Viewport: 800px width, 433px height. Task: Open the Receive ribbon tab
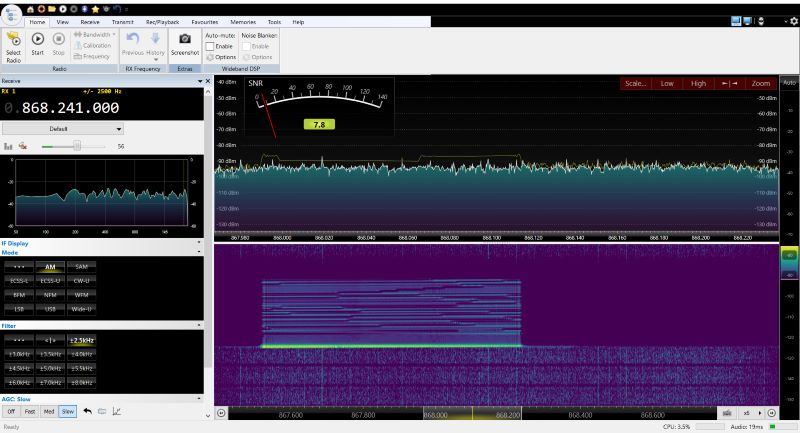90,21
